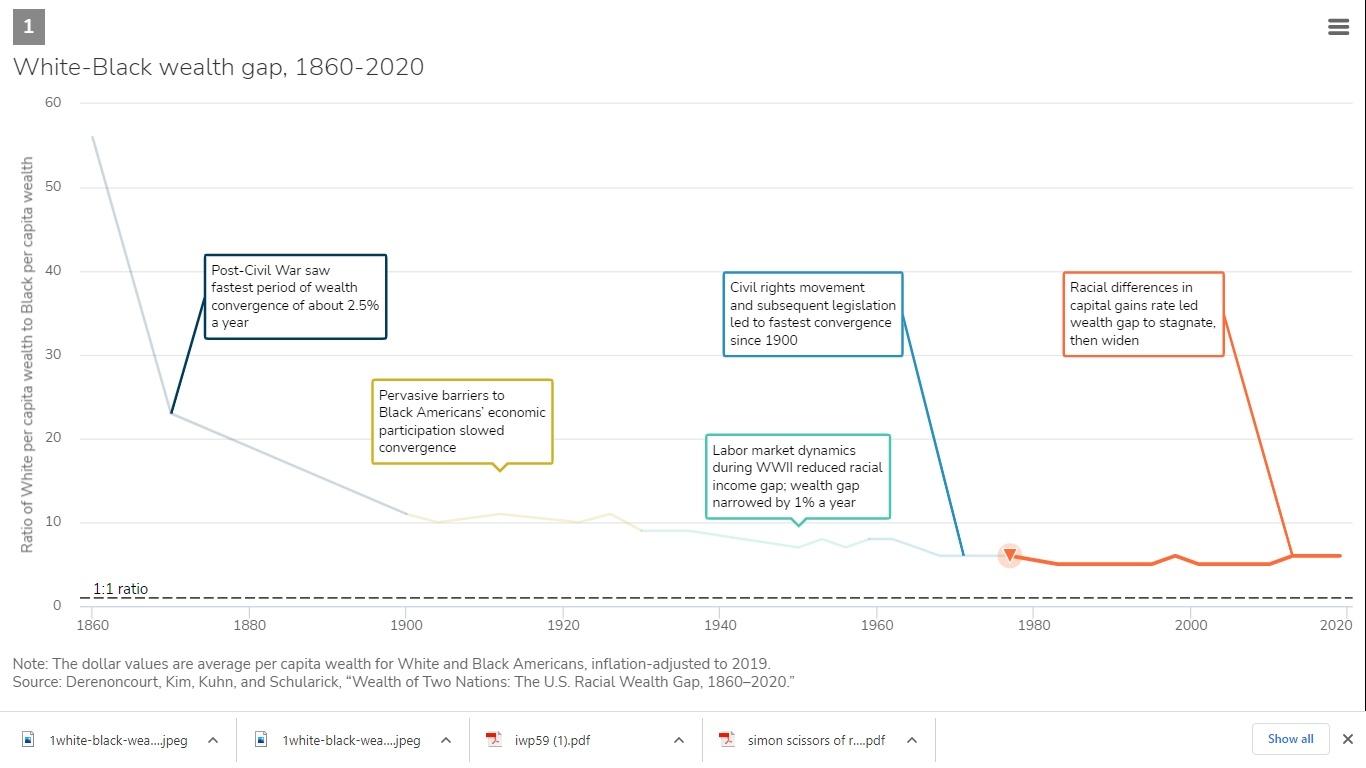Open the iwp59 (1).pdf download
The height and width of the screenshot is (768, 1366).
[x=552, y=740]
